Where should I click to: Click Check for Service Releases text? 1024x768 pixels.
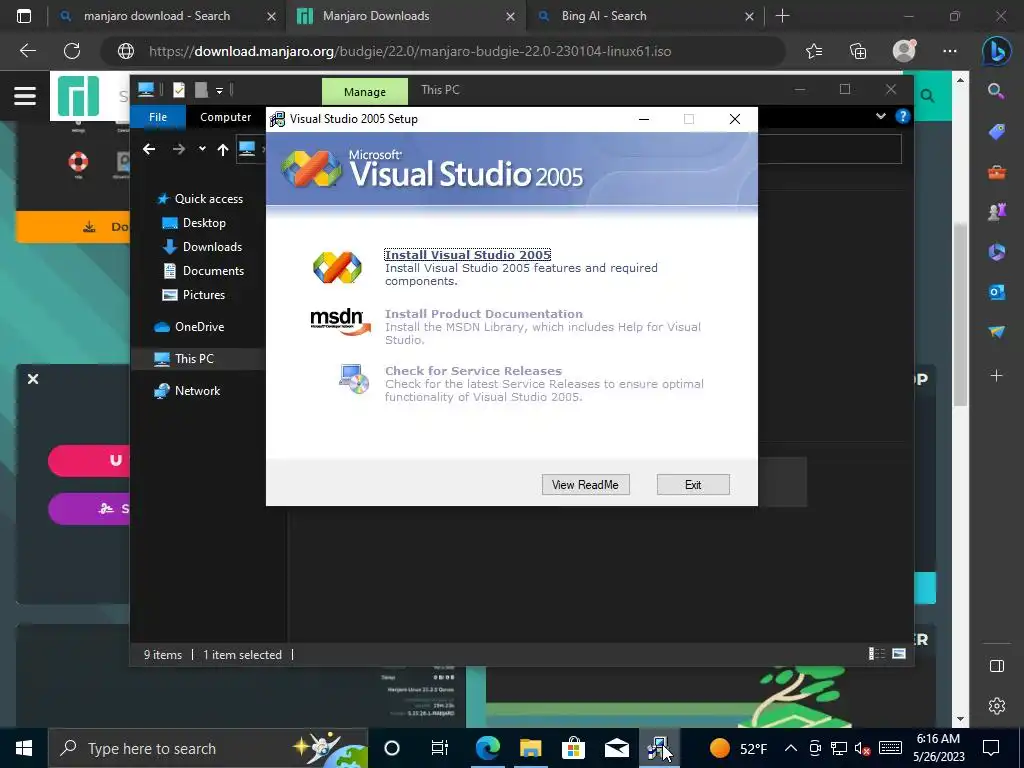coord(473,370)
